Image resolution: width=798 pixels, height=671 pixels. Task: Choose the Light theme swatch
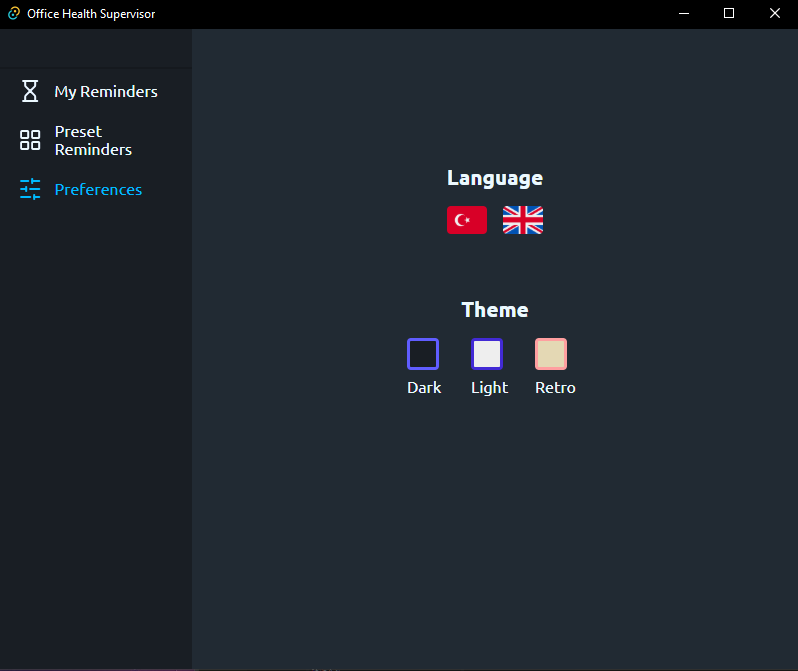click(487, 354)
